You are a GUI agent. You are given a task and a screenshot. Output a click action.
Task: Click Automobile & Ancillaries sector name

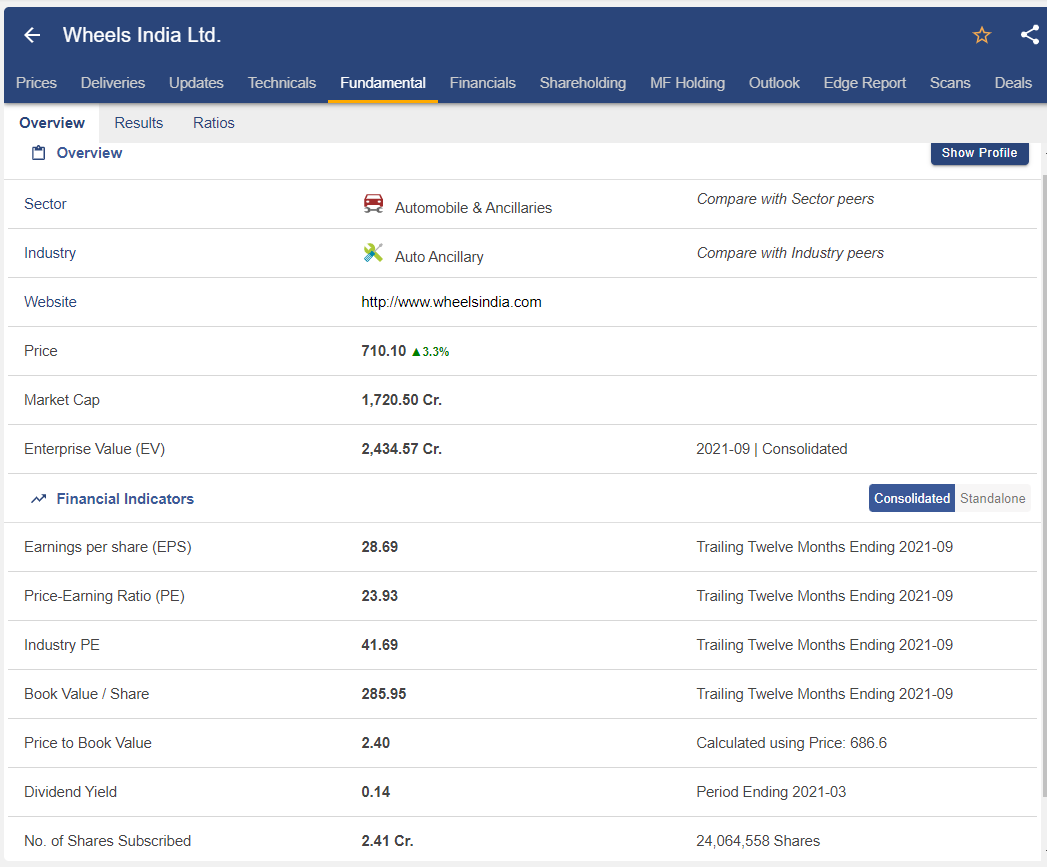point(473,208)
